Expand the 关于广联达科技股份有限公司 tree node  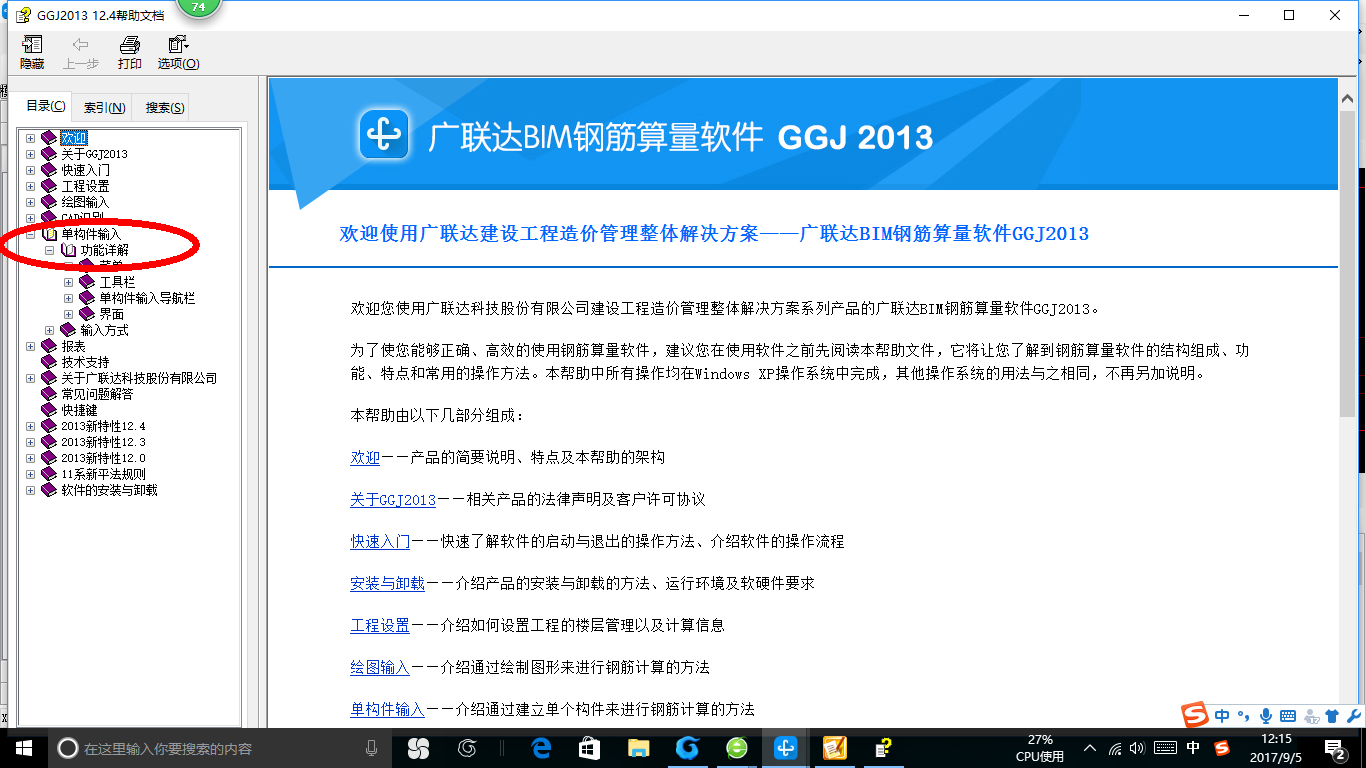pyautogui.click(x=30, y=378)
